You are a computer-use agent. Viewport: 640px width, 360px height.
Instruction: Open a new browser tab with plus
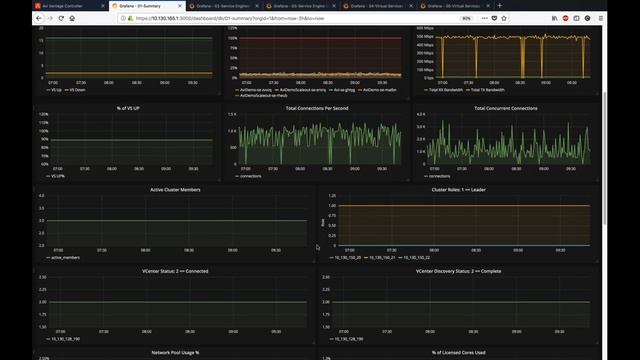point(500,6)
